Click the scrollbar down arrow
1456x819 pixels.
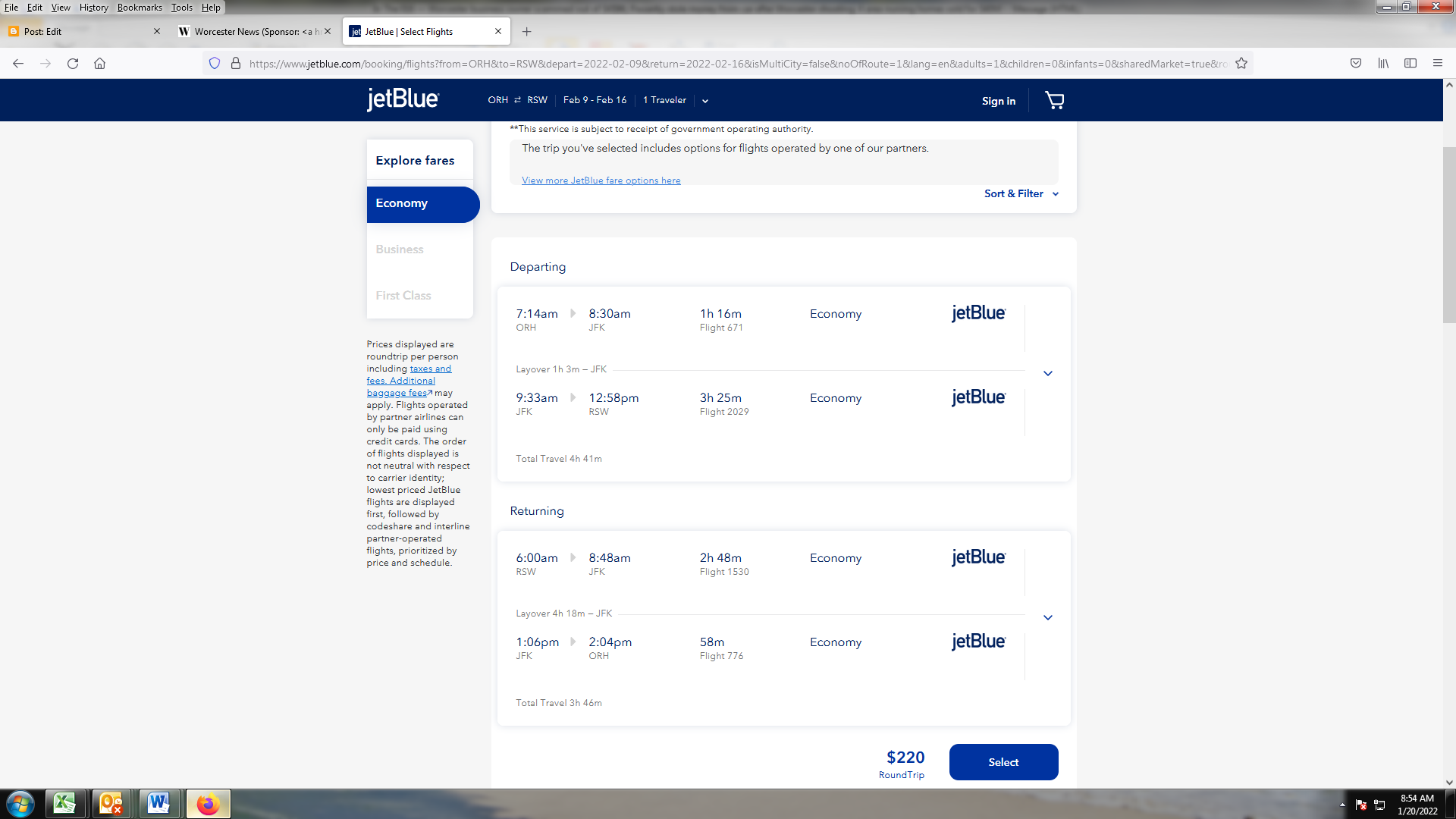pos(1449,783)
